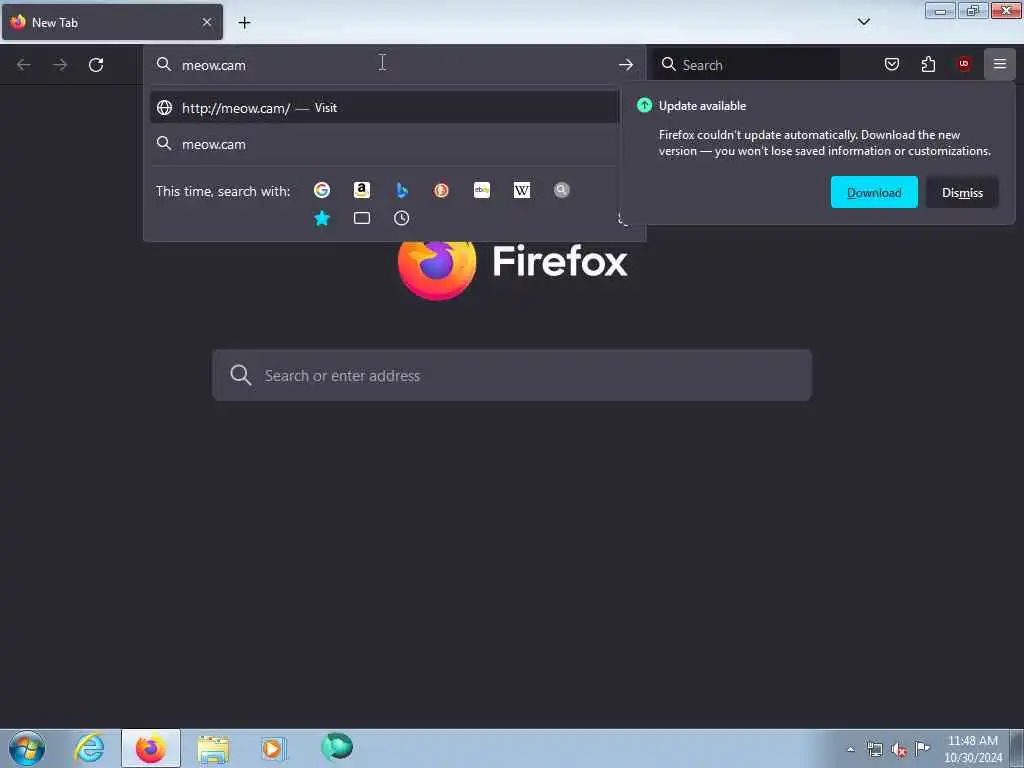Select the New Tab tab

[x=112, y=22]
